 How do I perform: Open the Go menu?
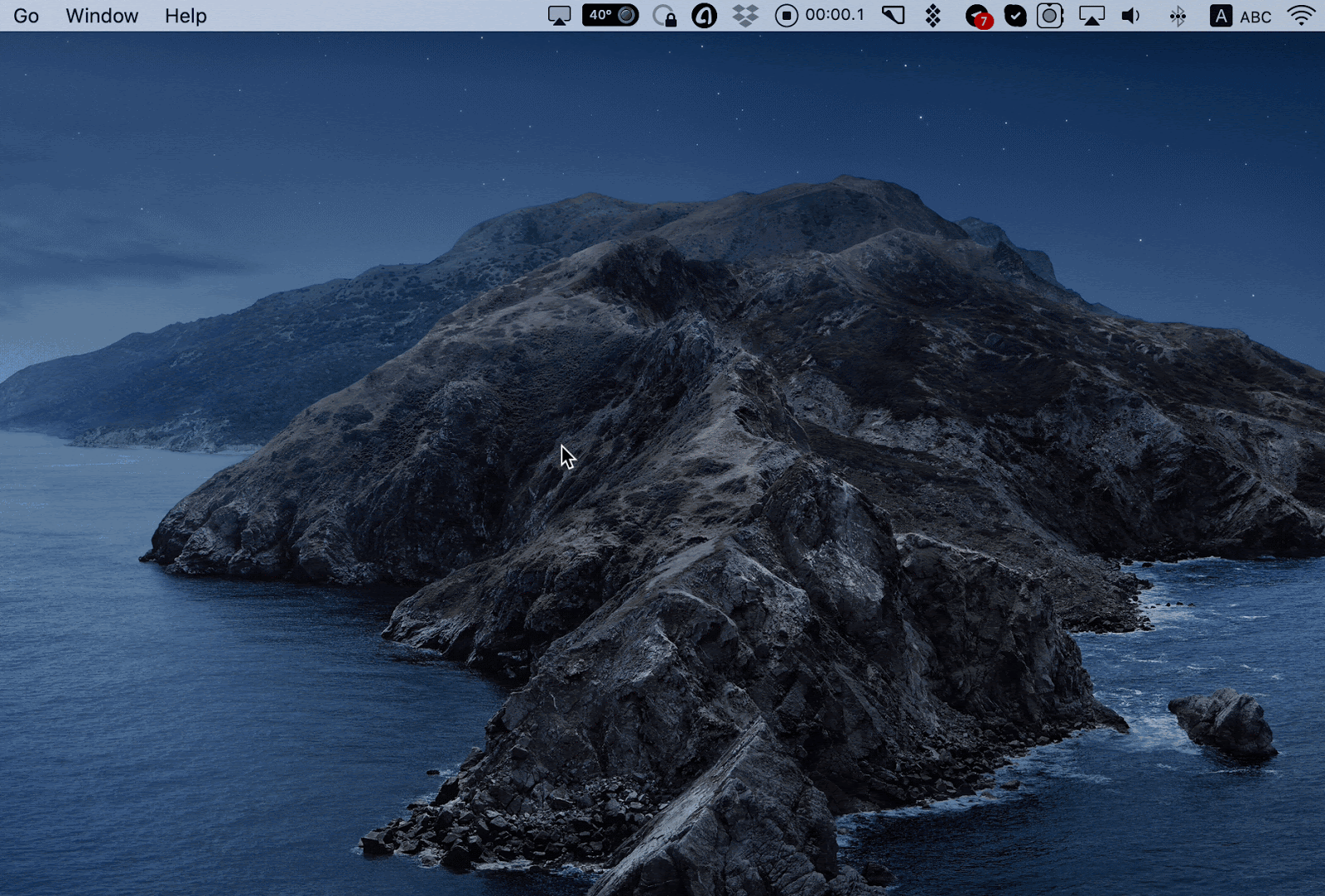click(26, 16)
